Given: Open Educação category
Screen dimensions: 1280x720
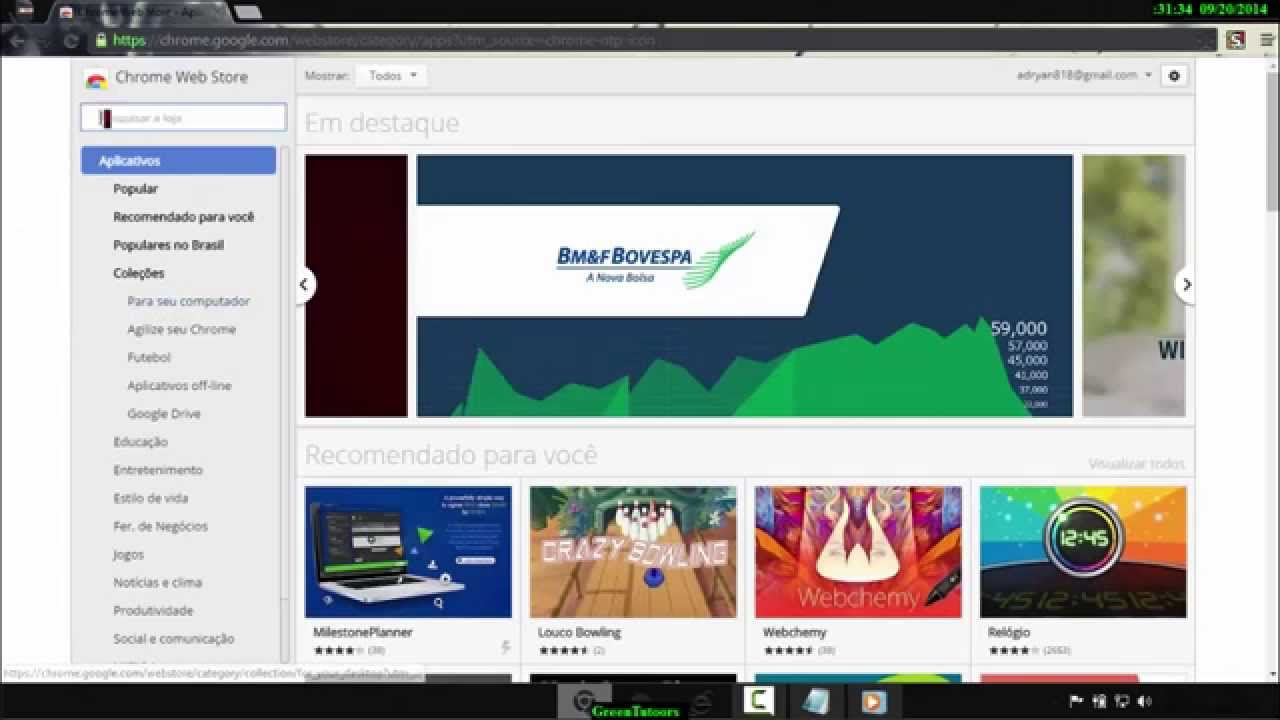Looking at the screenshot, I should click(140, 442).
